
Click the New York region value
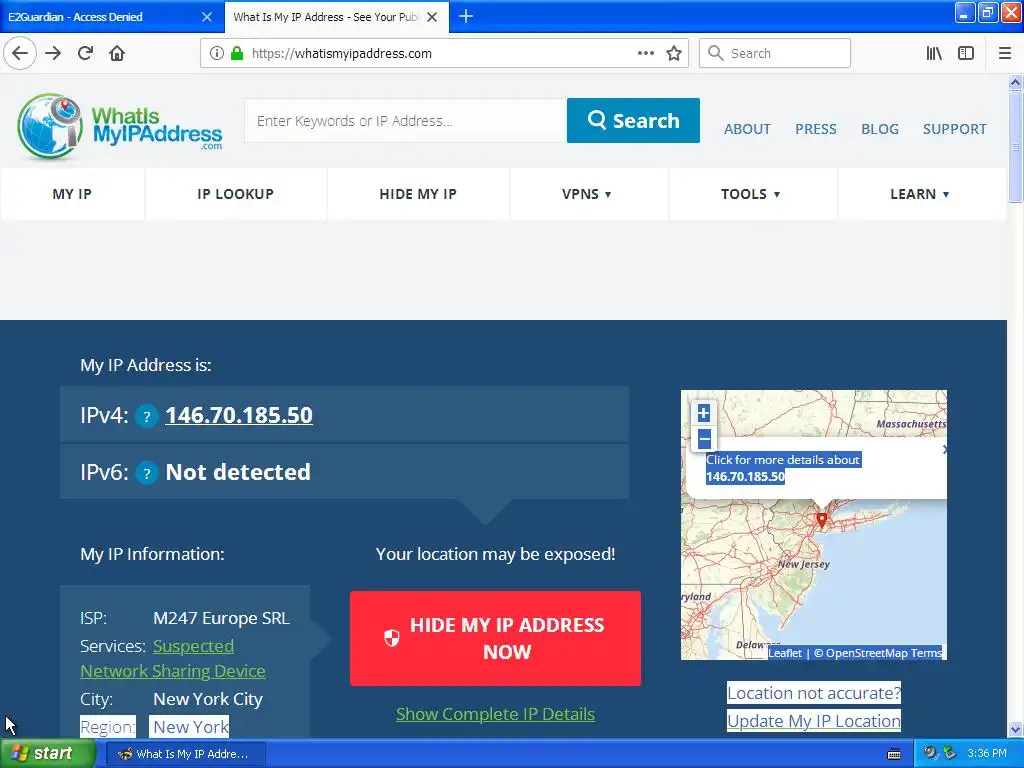pyautogui.click(x=190, y=727)
